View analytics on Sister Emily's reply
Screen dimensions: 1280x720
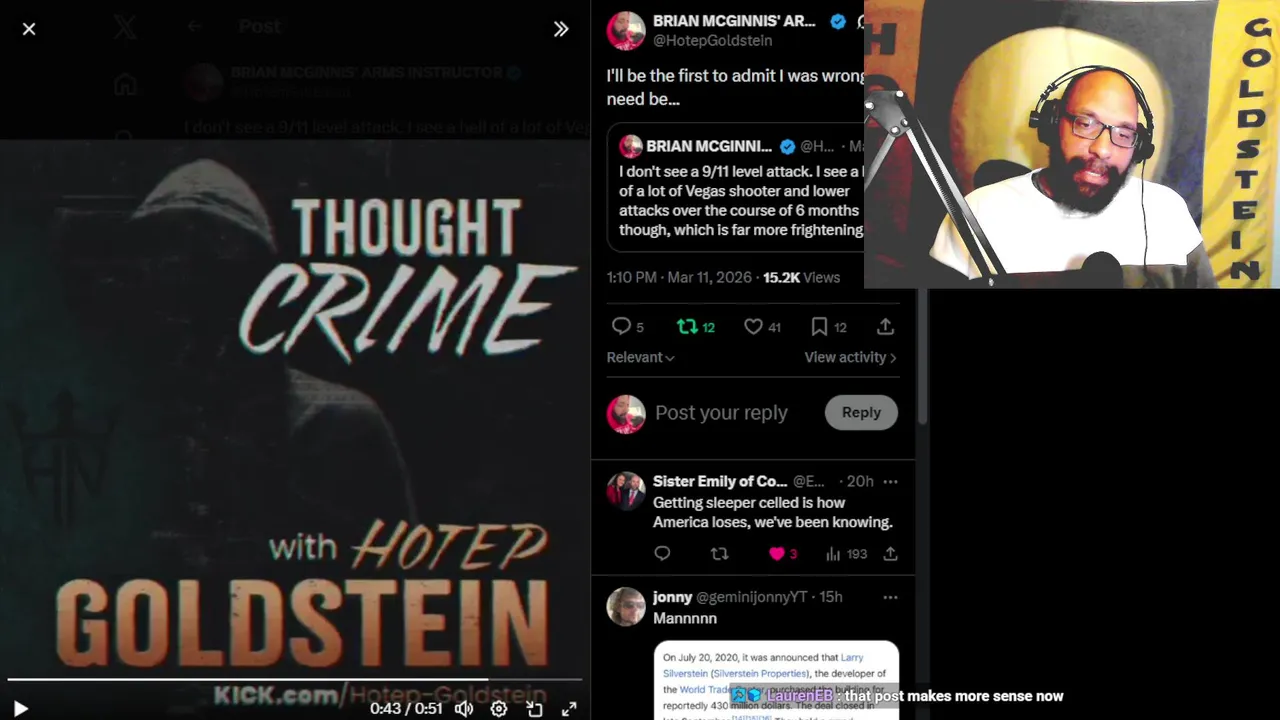(x=846, y=553)
